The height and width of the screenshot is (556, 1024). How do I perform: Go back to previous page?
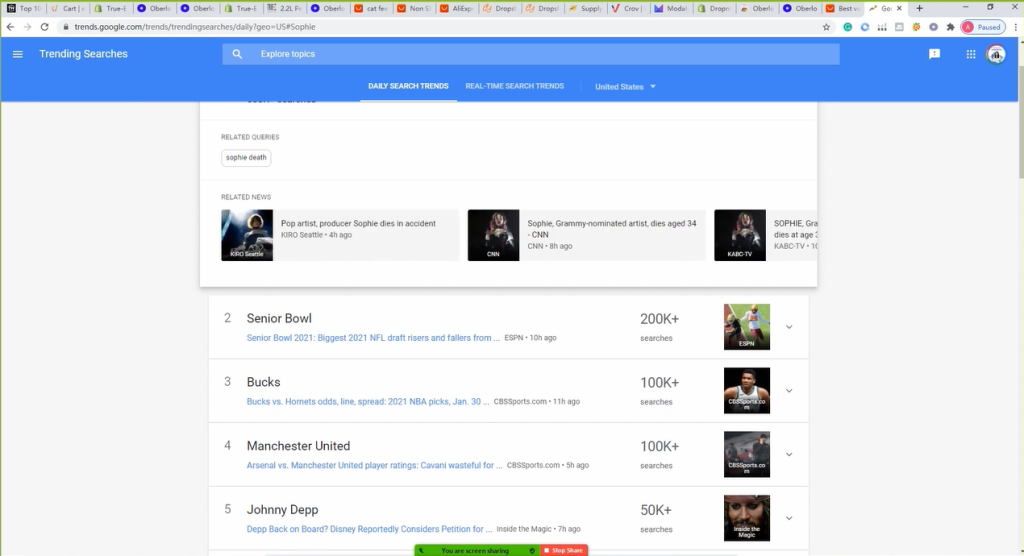[x=10, y=27]
